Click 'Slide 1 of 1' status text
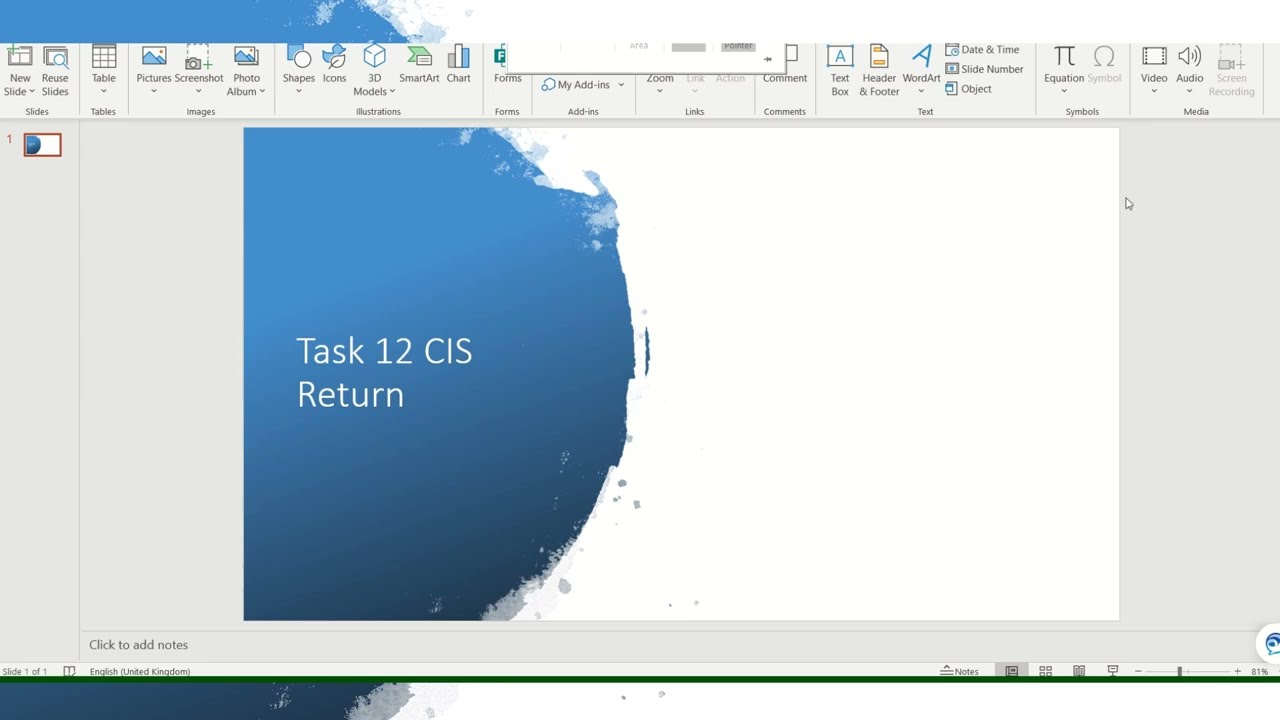 coord(25,672)
